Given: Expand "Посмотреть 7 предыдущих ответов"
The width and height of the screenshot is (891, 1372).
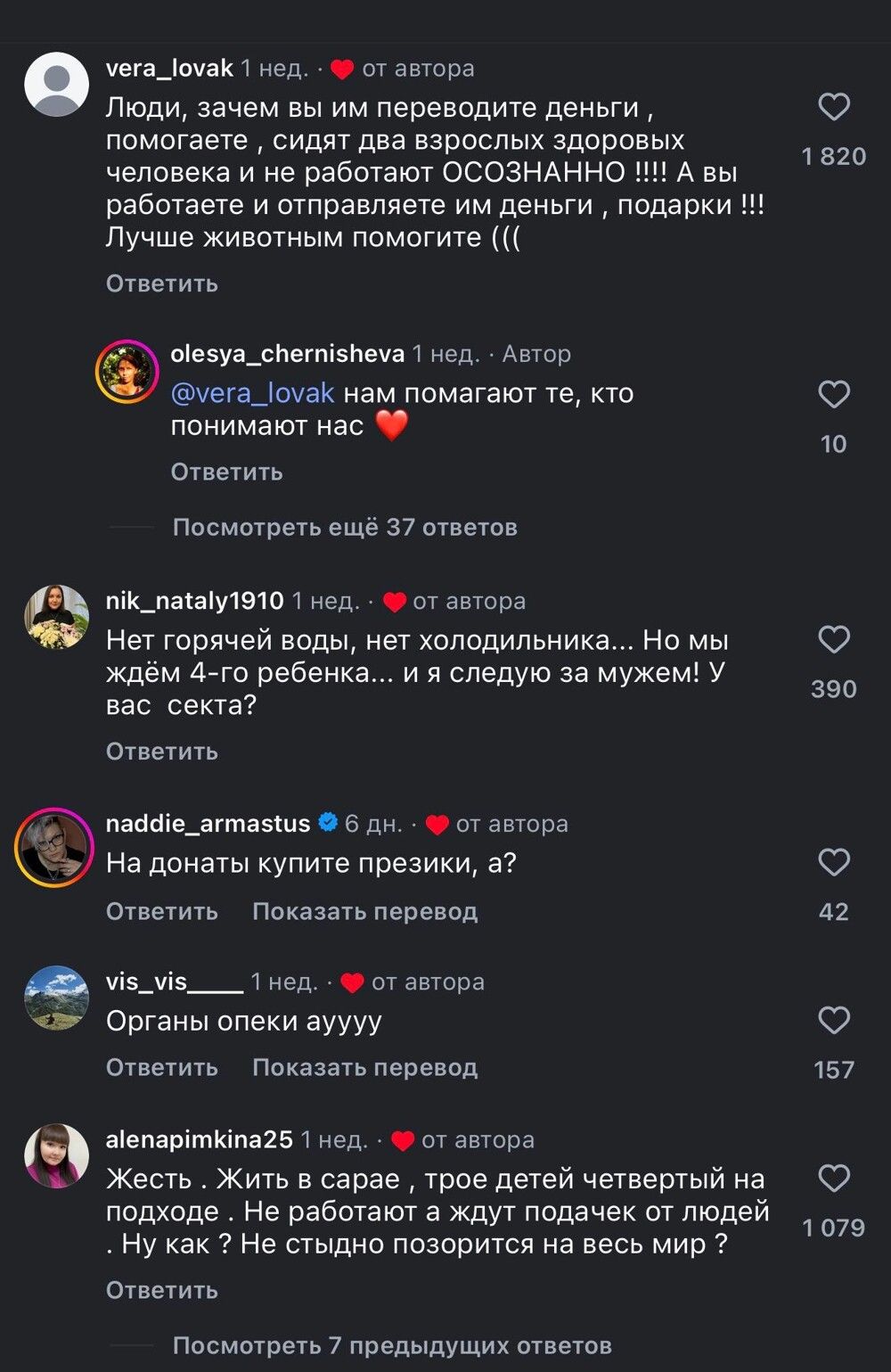Looking at the screenshot, I should point(392,1345).
